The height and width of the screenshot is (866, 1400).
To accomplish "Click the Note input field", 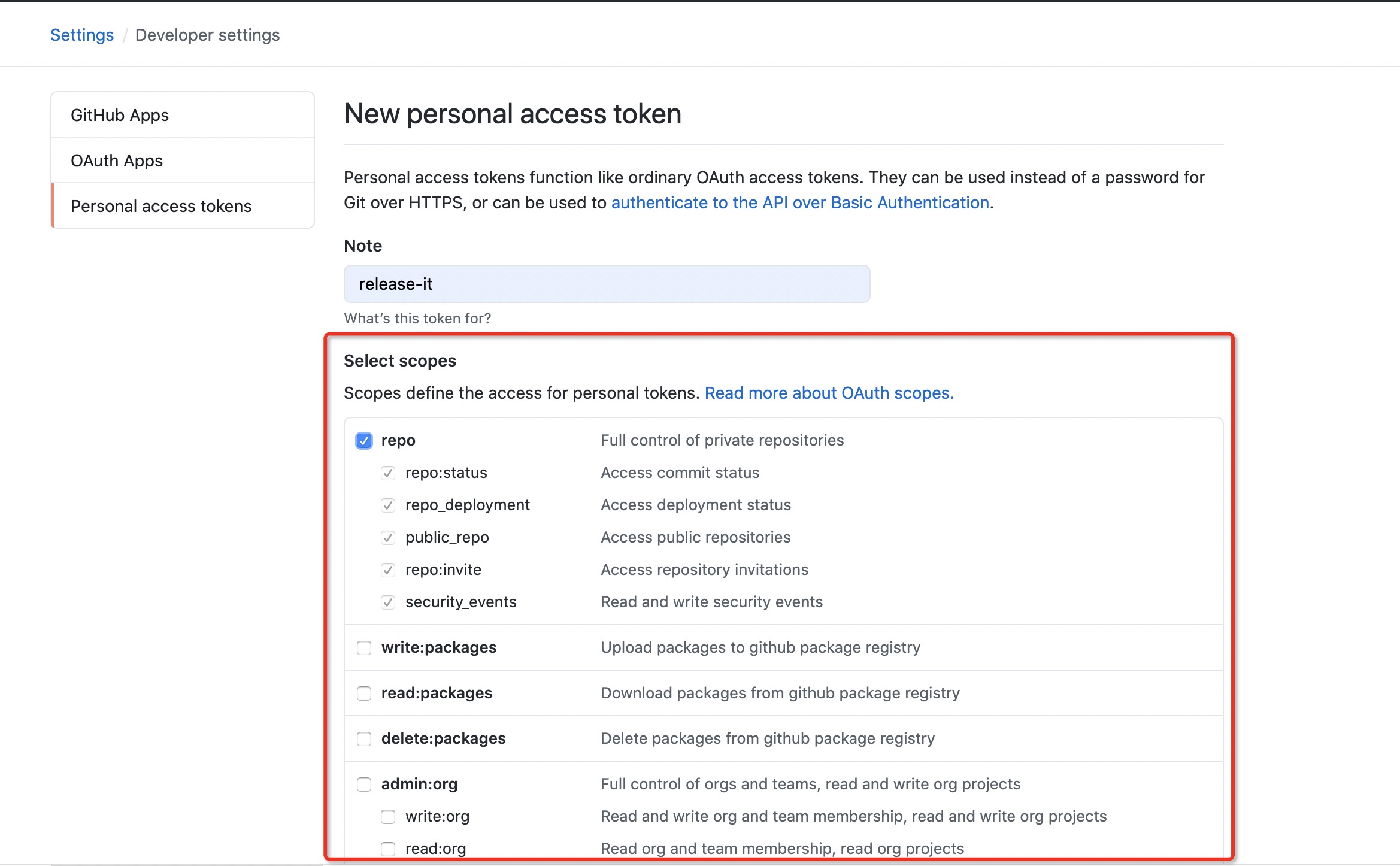I will click(607, 284).
